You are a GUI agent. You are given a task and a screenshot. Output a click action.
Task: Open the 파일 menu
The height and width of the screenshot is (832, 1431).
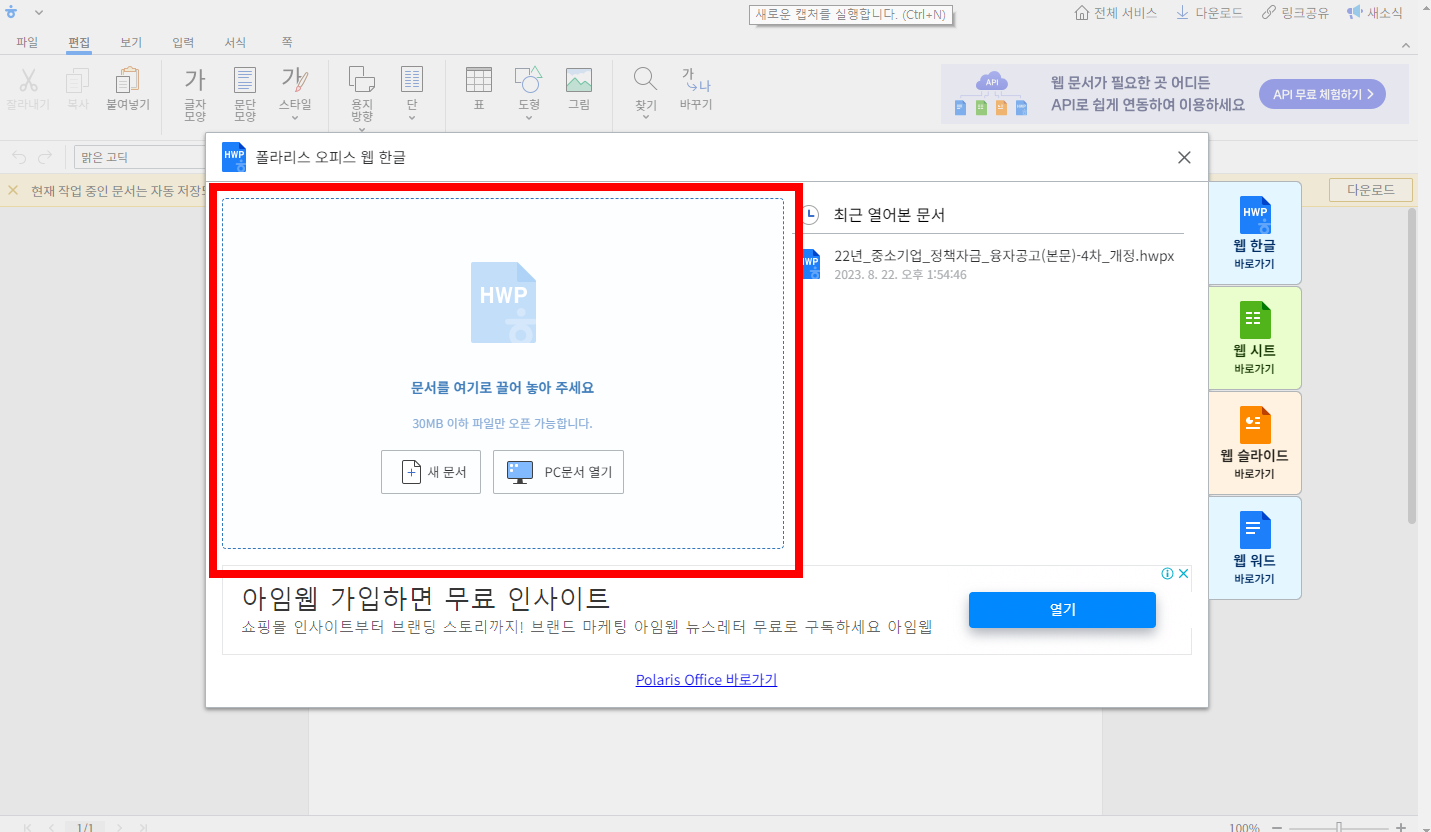coord(27,42)
